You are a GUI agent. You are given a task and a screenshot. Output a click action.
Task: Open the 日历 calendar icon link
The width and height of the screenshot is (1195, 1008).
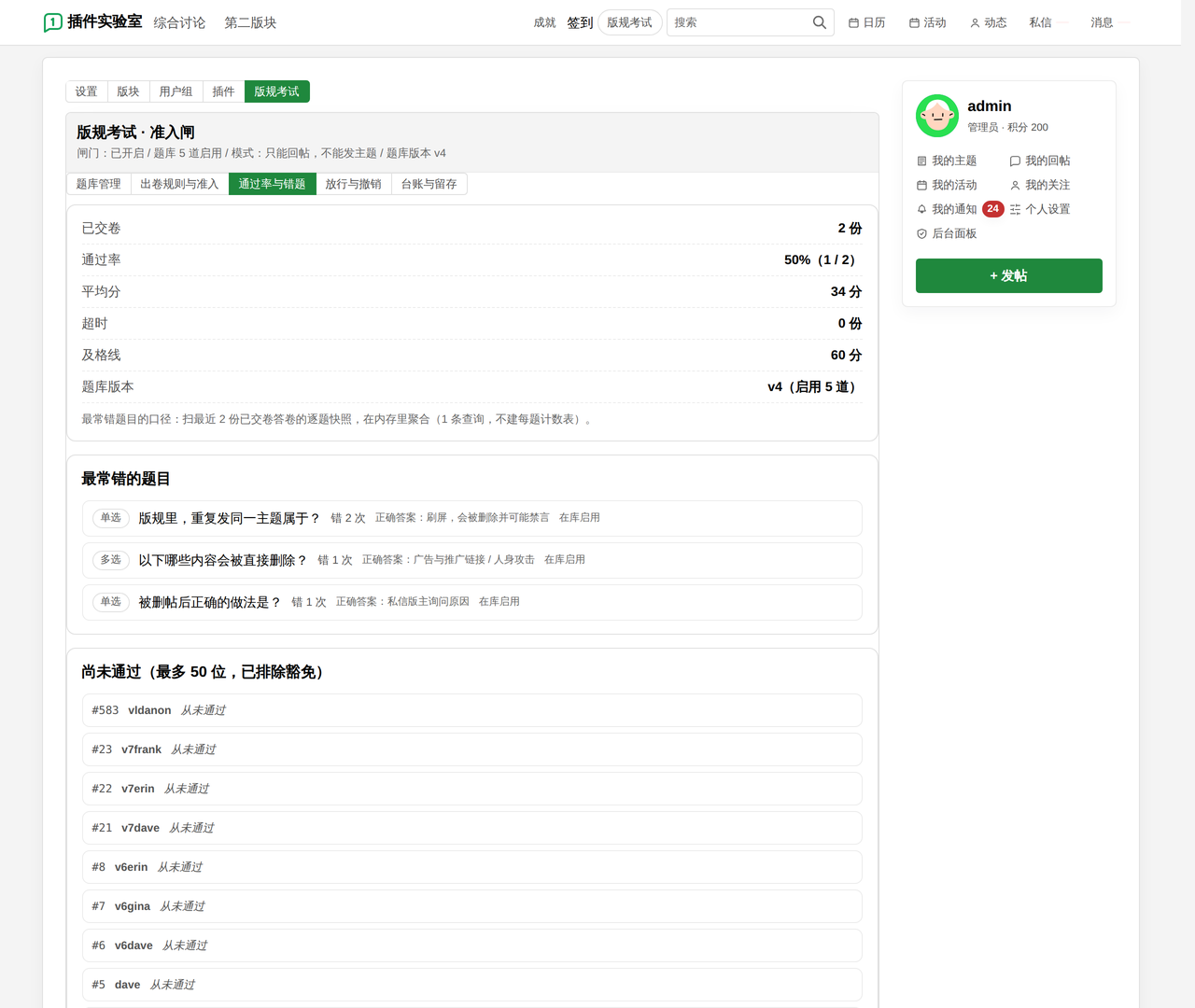[x=866, y=22]
